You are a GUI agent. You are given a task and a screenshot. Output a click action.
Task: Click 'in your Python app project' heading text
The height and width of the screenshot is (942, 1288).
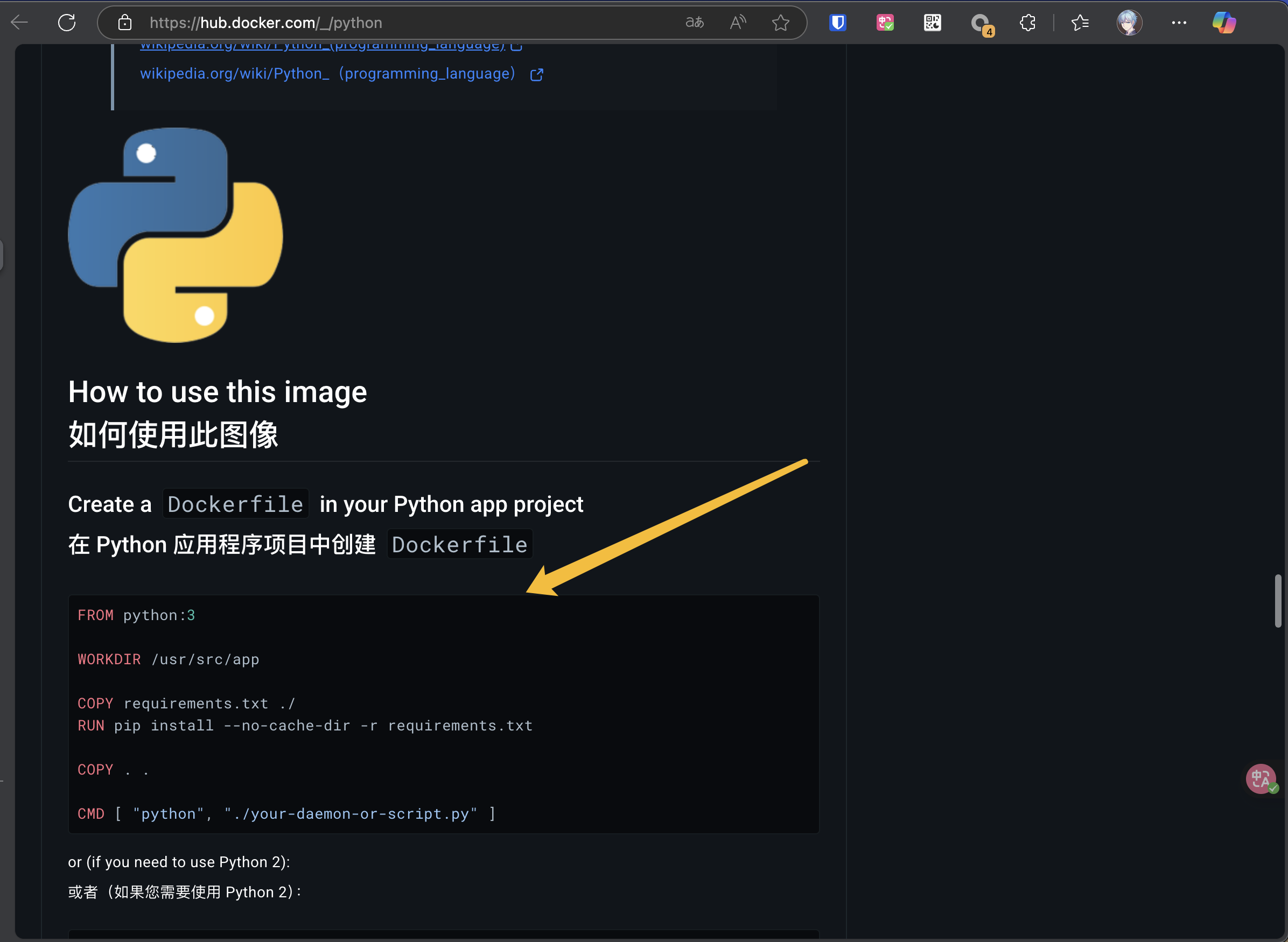coord(451,504)
